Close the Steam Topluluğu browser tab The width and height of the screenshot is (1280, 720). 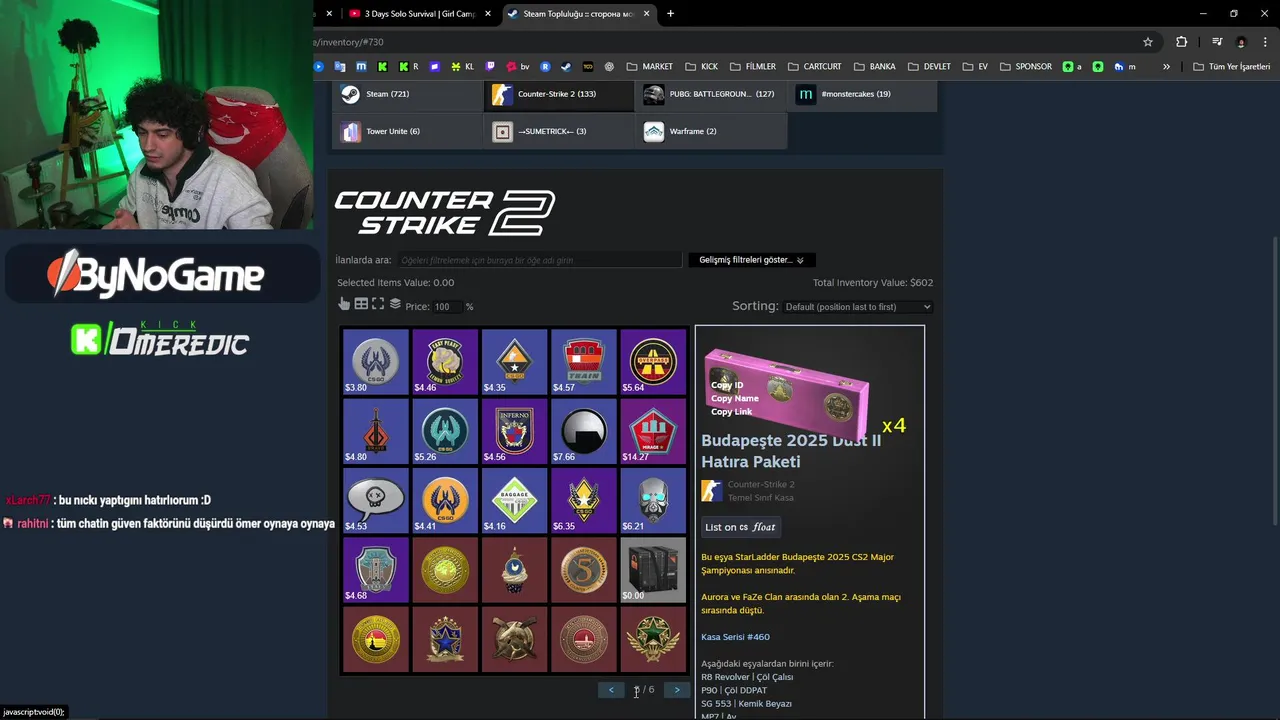pyautogui.click(x=647, y=14)
